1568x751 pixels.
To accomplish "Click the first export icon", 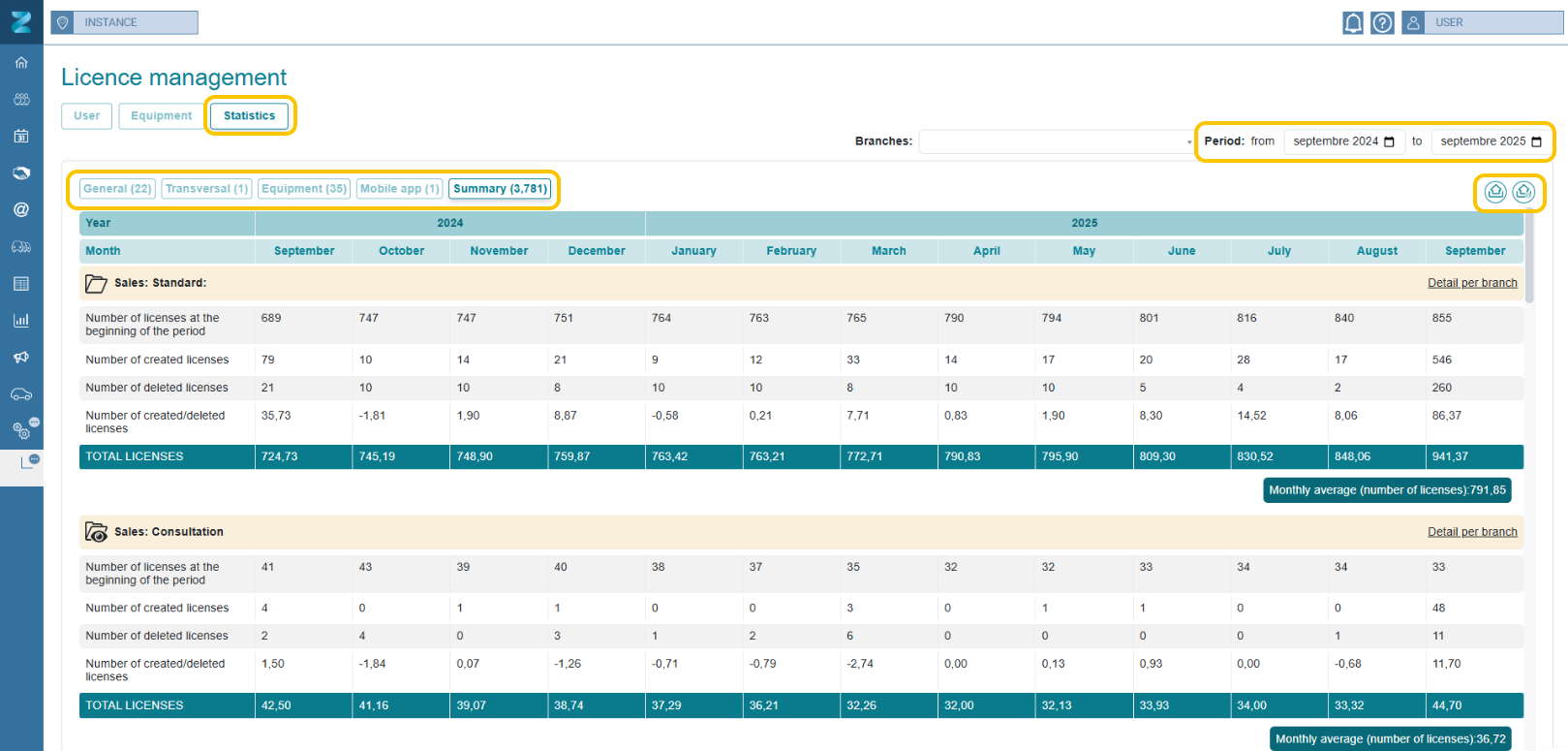I will [1495, 192].
